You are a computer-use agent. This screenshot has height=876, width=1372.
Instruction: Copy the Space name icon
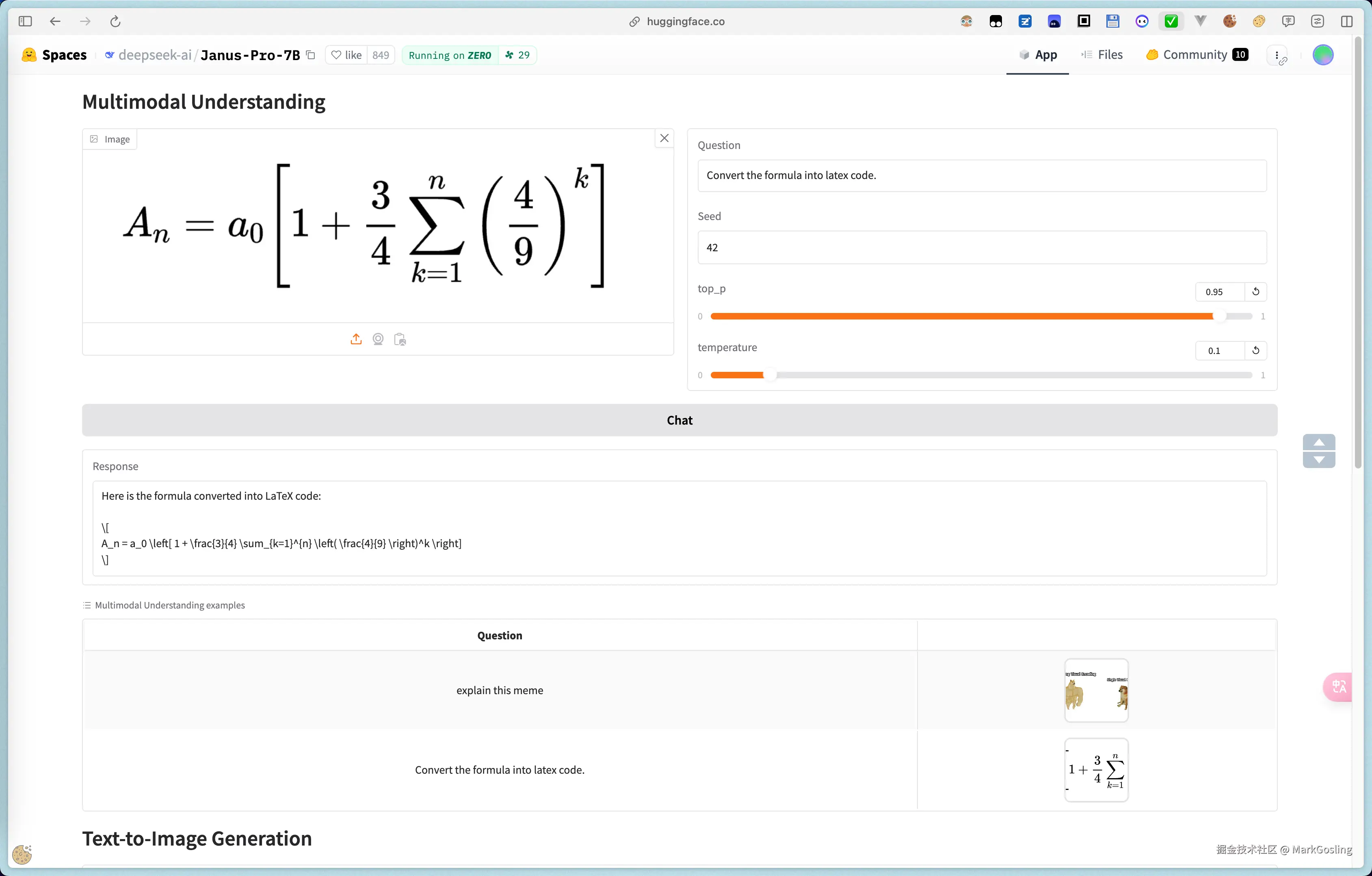311,55
